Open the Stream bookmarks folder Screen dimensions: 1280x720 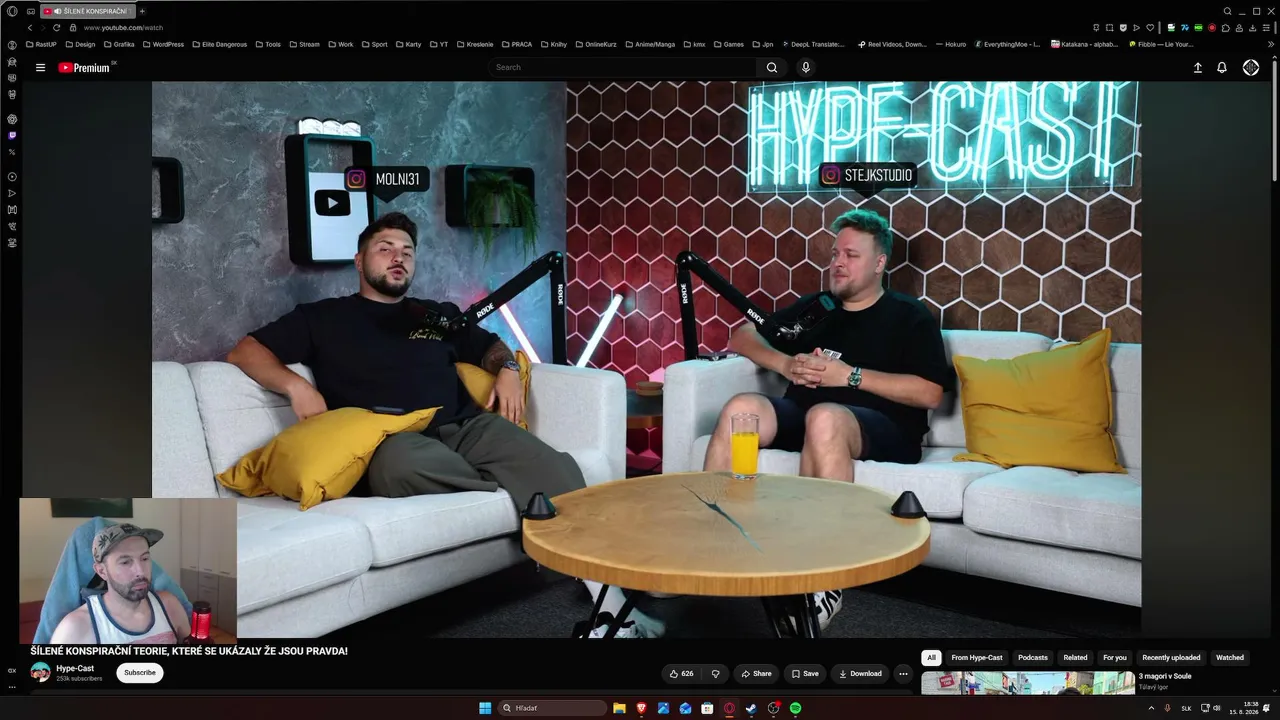[304, 45]
